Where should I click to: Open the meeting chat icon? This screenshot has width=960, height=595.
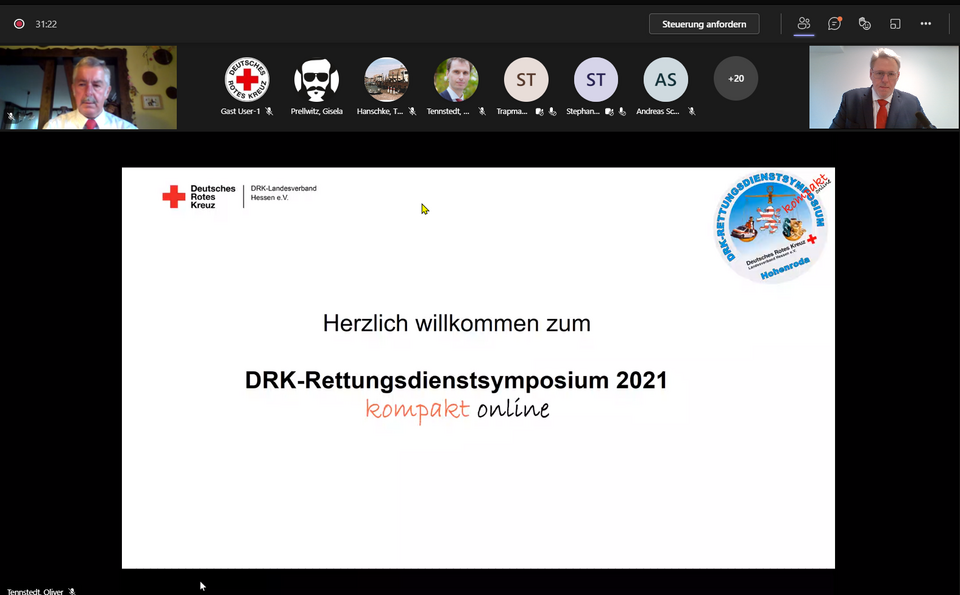click(x=834, y=24)
